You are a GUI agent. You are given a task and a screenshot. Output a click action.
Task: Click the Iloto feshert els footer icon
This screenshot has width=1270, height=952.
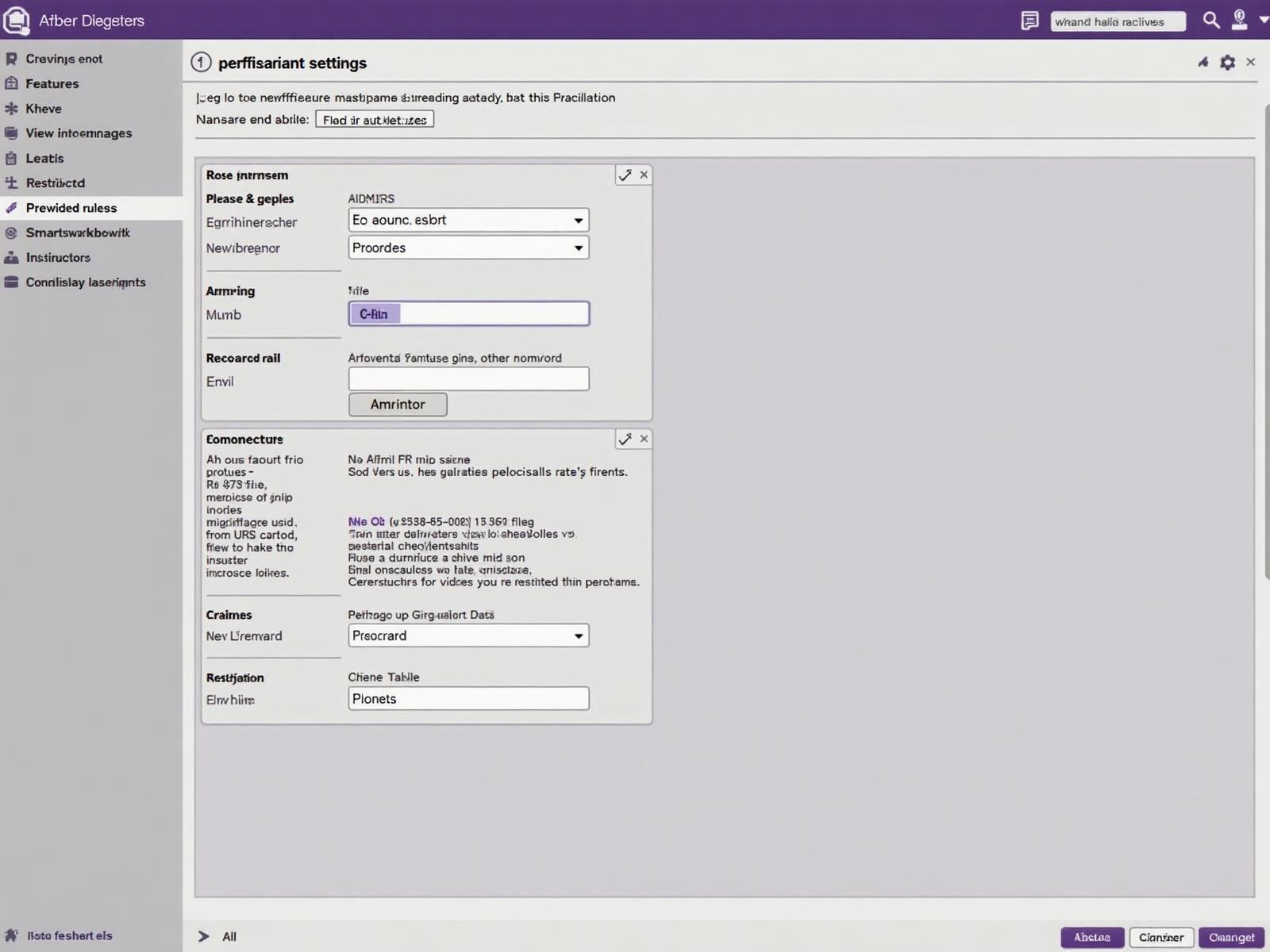click(x=11, y=935)
